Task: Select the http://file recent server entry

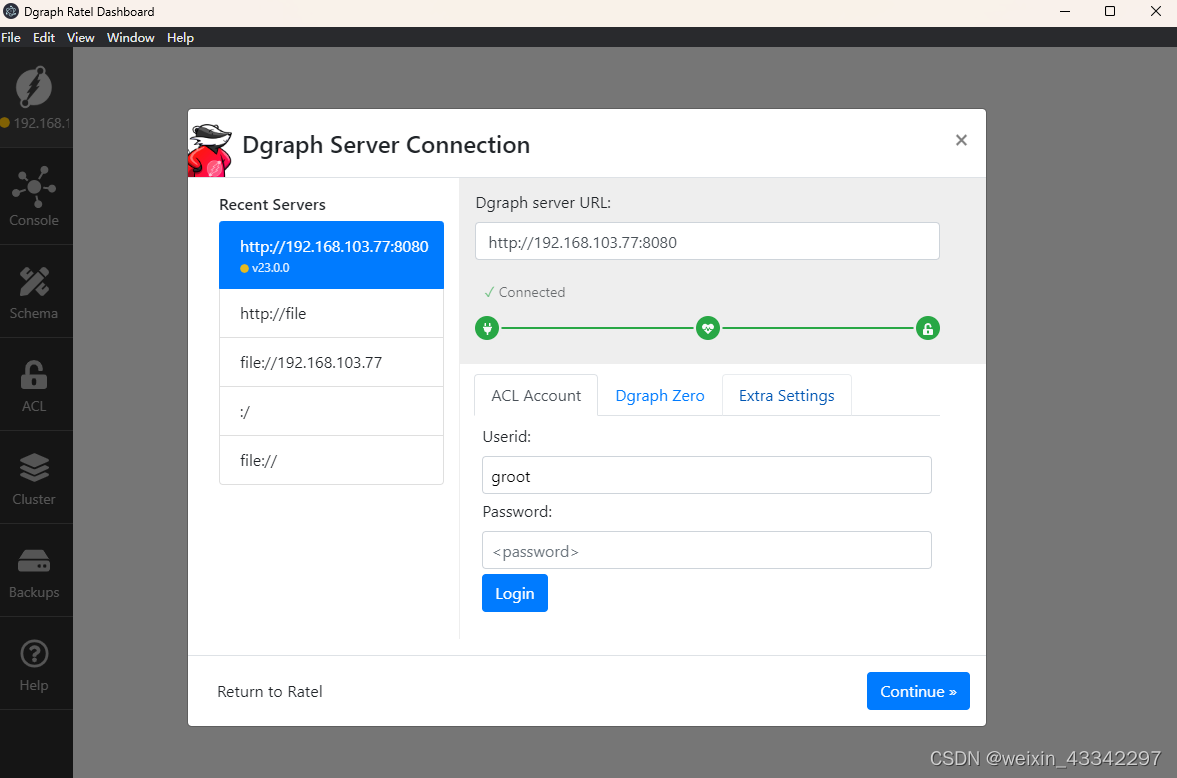Action: tap(331, 313)
